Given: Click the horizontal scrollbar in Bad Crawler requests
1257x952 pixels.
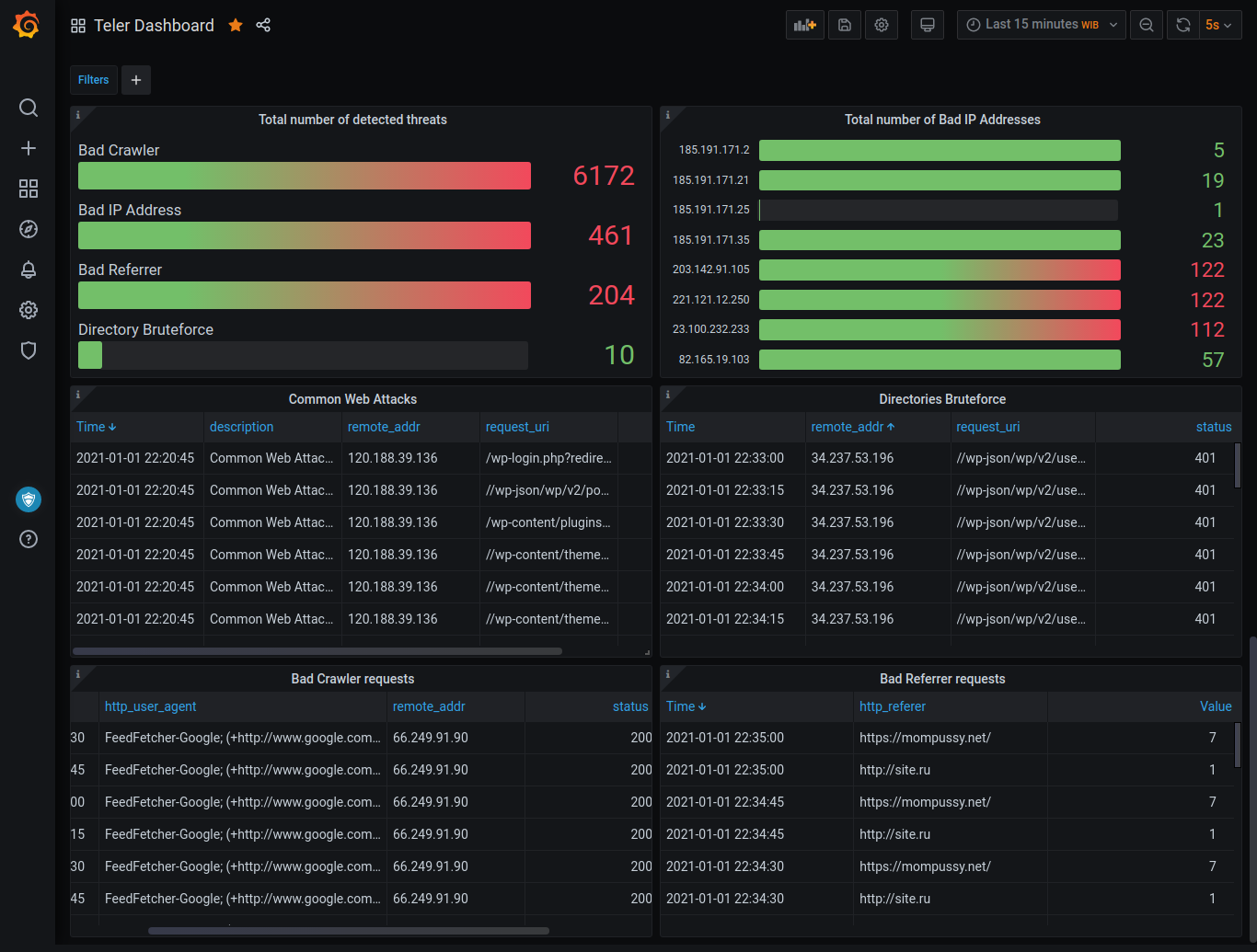Looking at the screenshot, I should 350,930.
